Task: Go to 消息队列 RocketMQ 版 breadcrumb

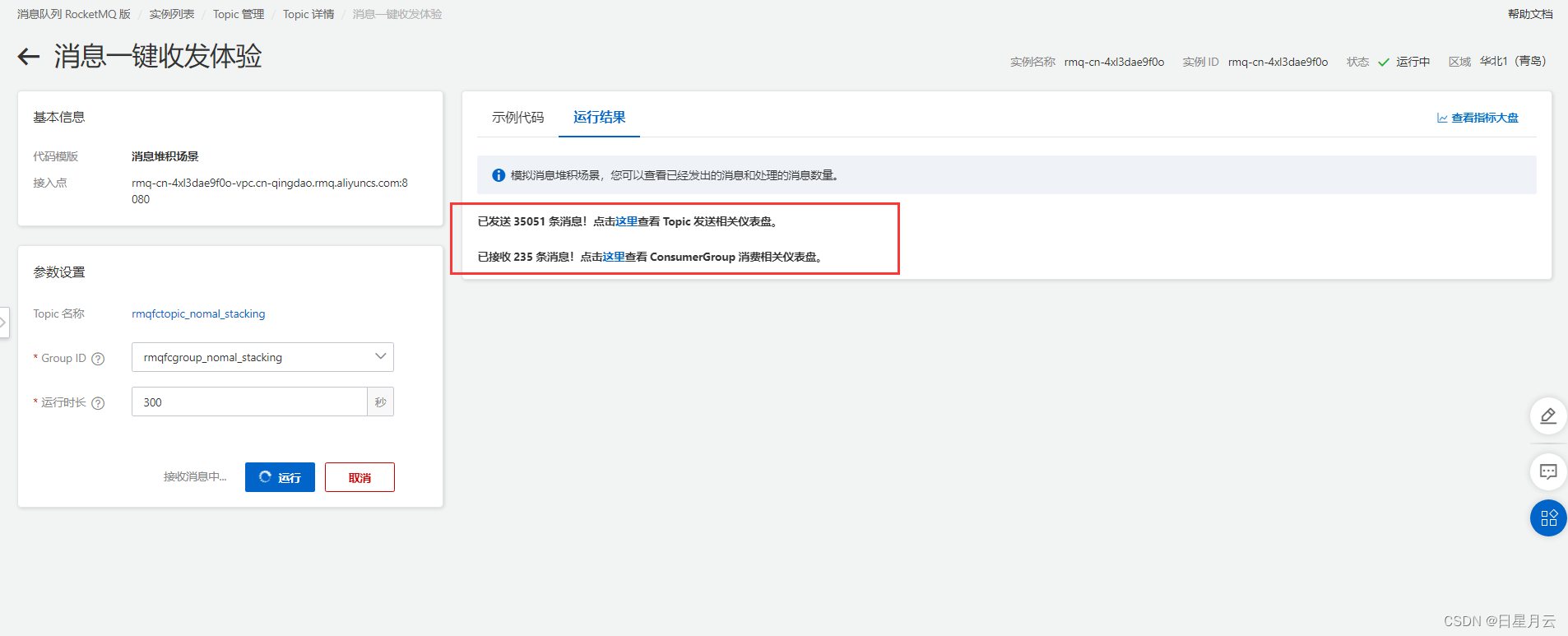Action: tap(74, 14)
